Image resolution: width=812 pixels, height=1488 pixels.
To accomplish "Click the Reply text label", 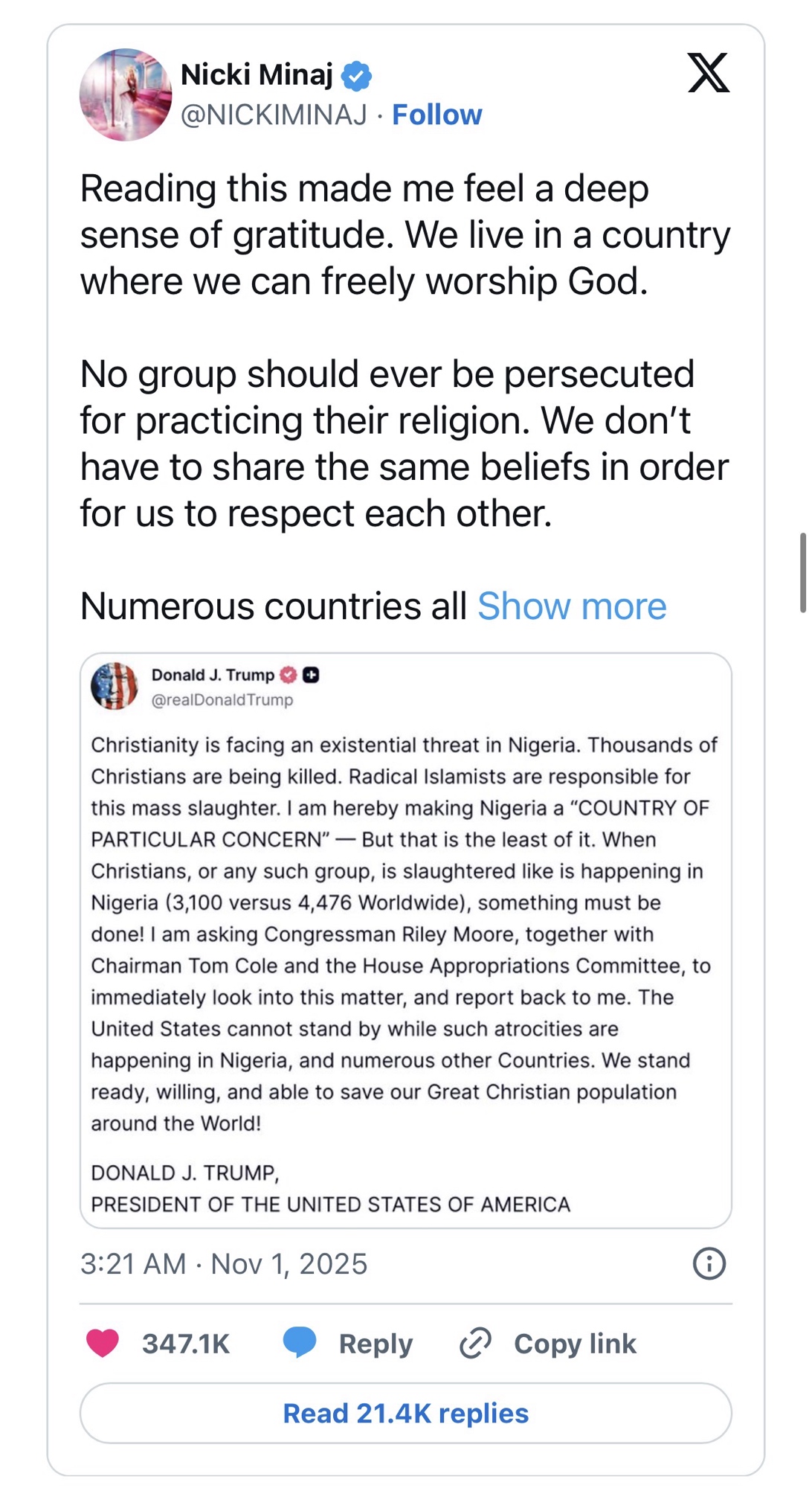I will click(x=376, y=1344).
